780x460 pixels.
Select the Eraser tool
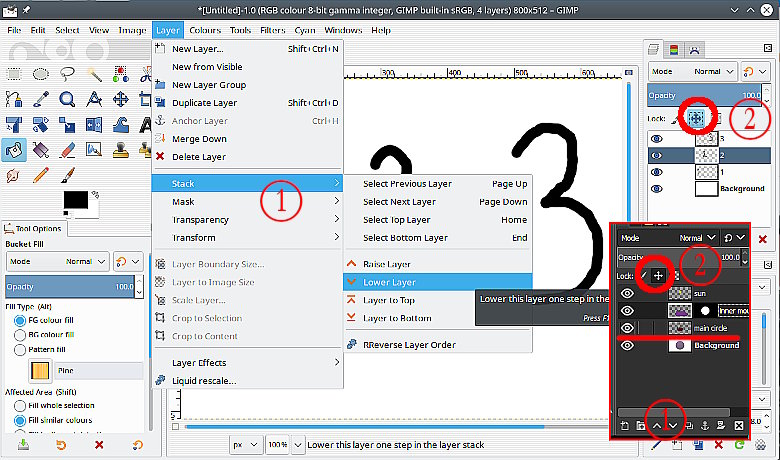(67, 150)
